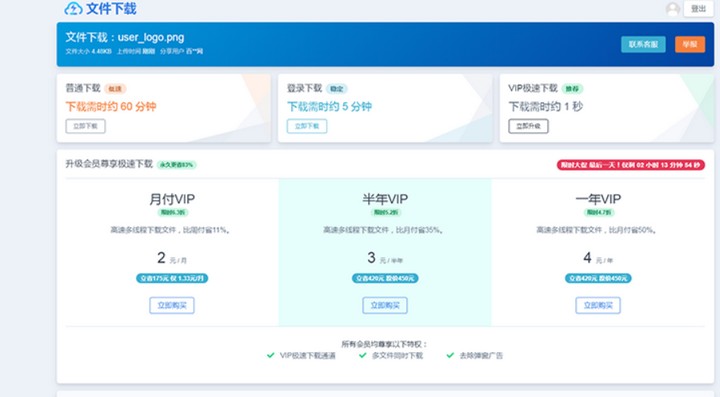Open the user avatar icon
720x397 pixels.
(x=673, y=9)
